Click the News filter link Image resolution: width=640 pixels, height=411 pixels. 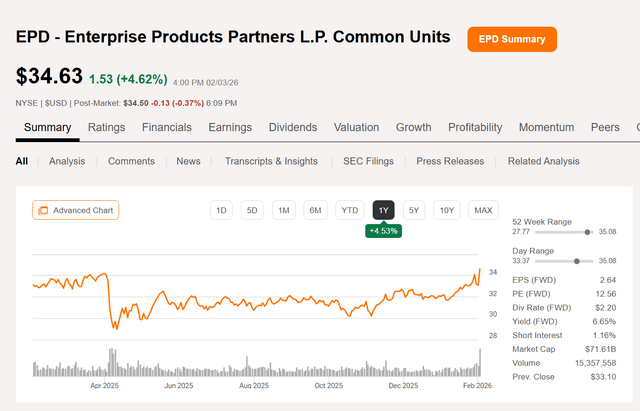pyautogui.click(x=188, y=161)
